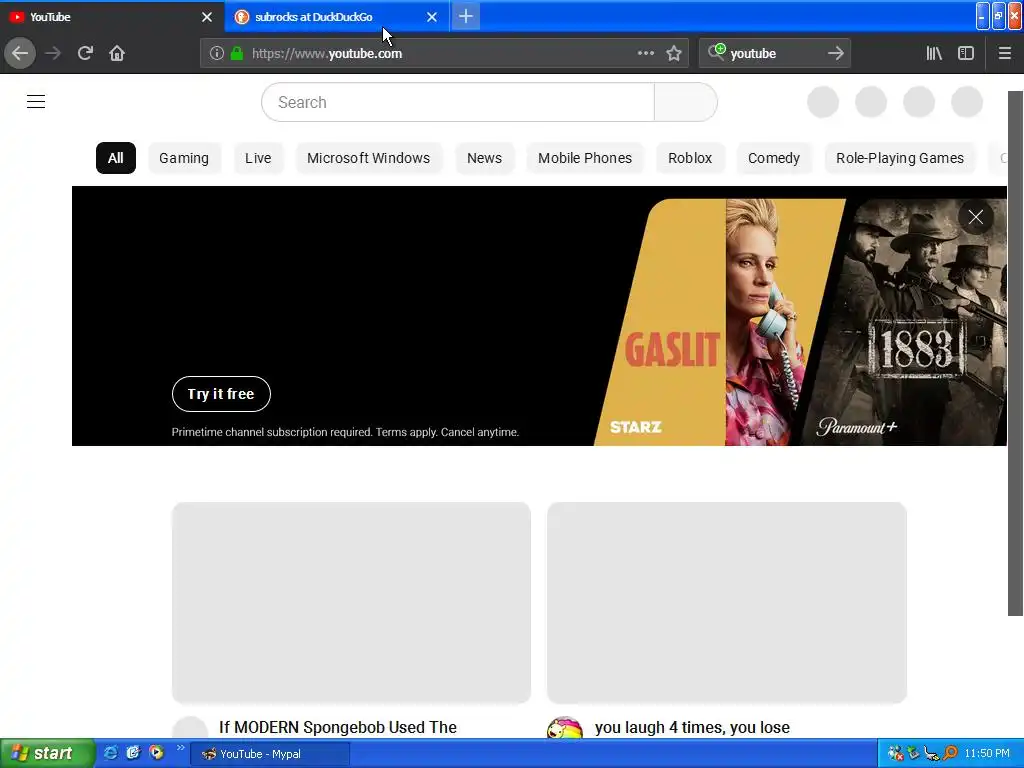
Task: Expand quick launch overflow chevron
Action: (x=180, y=748)
